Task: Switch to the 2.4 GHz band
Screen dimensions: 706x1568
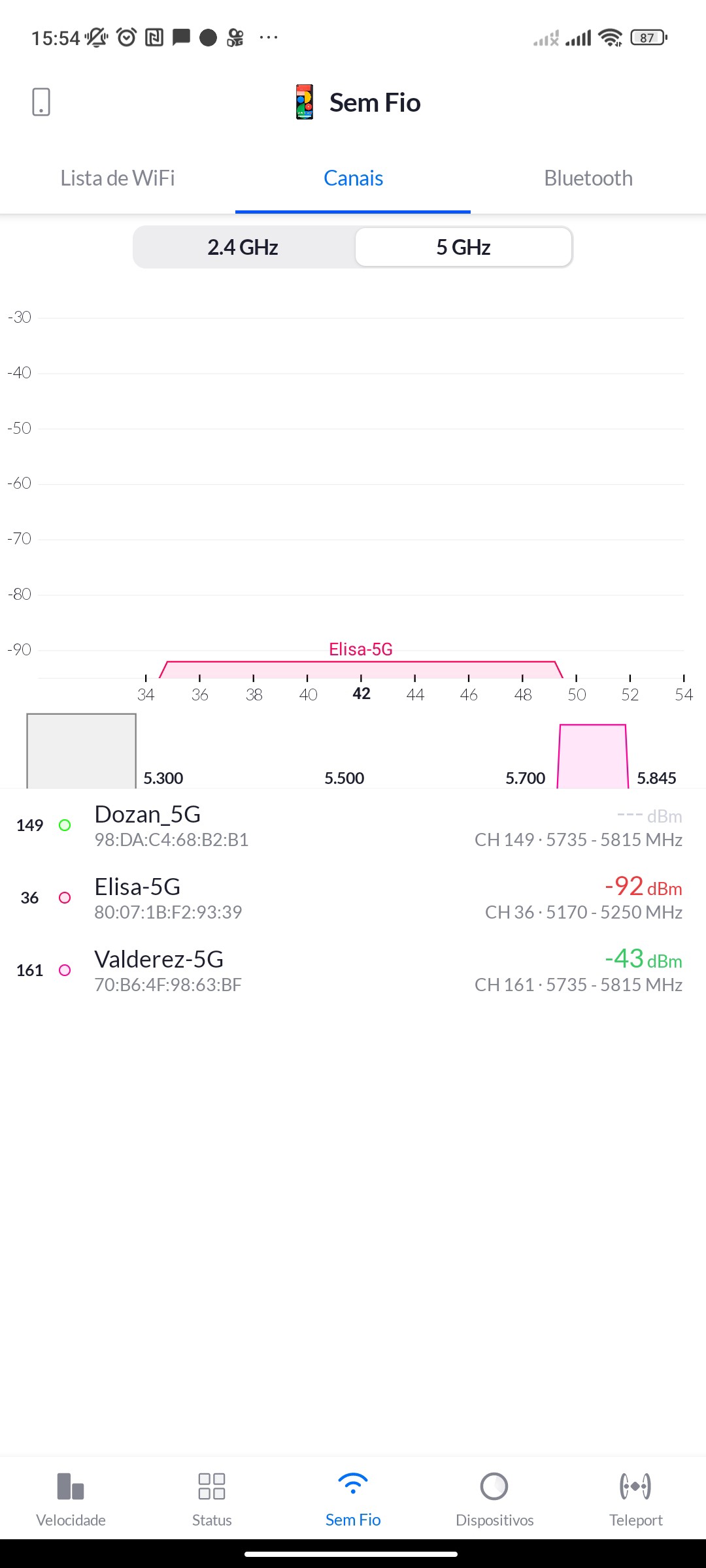Action: pyautogui.click(x=243, y=248)
